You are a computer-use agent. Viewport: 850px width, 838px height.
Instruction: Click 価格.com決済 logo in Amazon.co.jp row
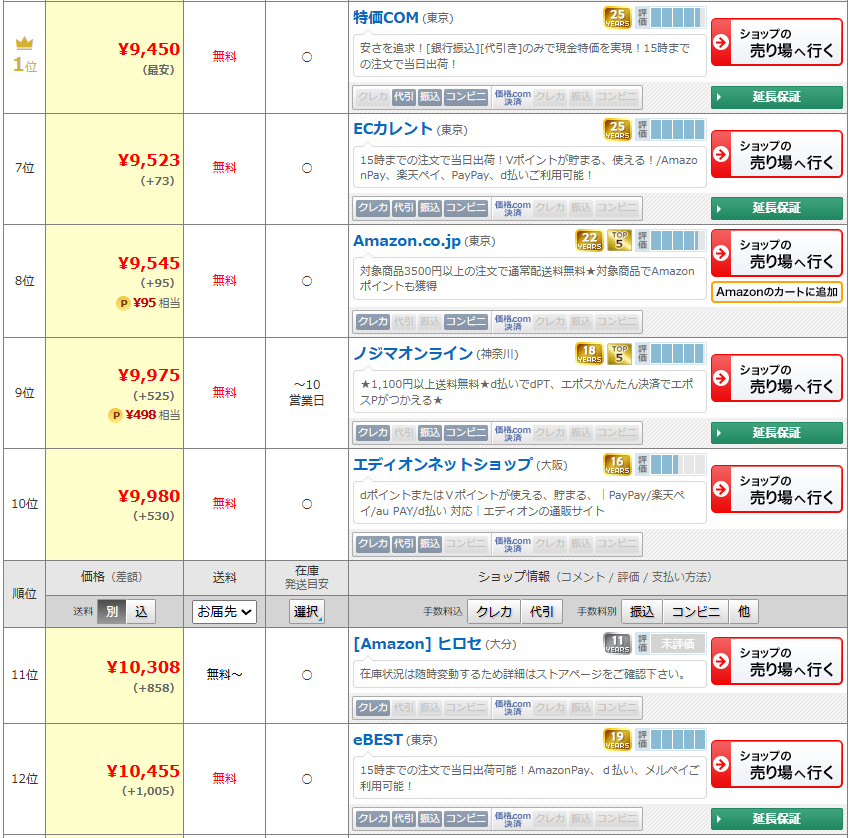[x=512, y=322]
